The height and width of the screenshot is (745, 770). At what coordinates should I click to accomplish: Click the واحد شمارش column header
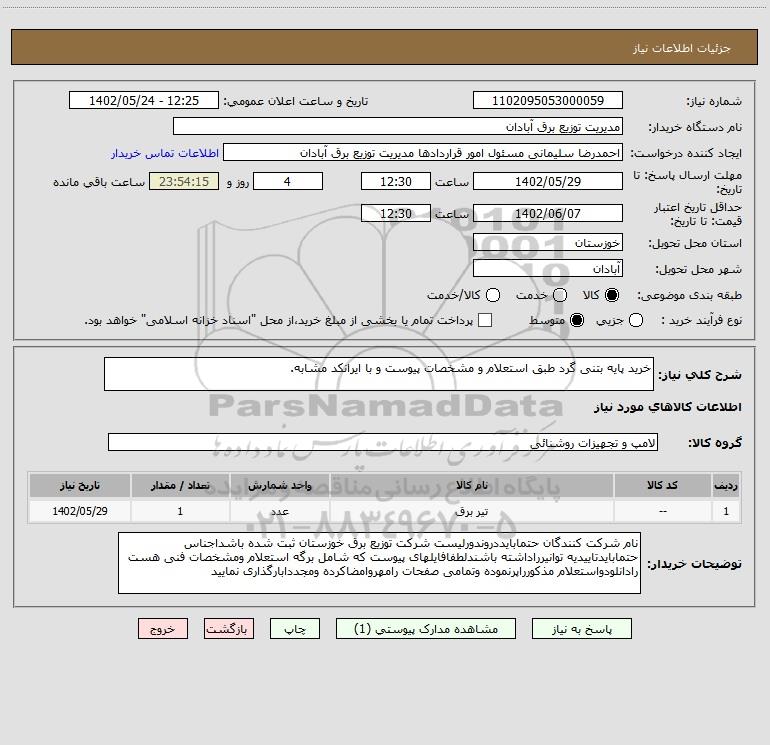tap(279, 485)
